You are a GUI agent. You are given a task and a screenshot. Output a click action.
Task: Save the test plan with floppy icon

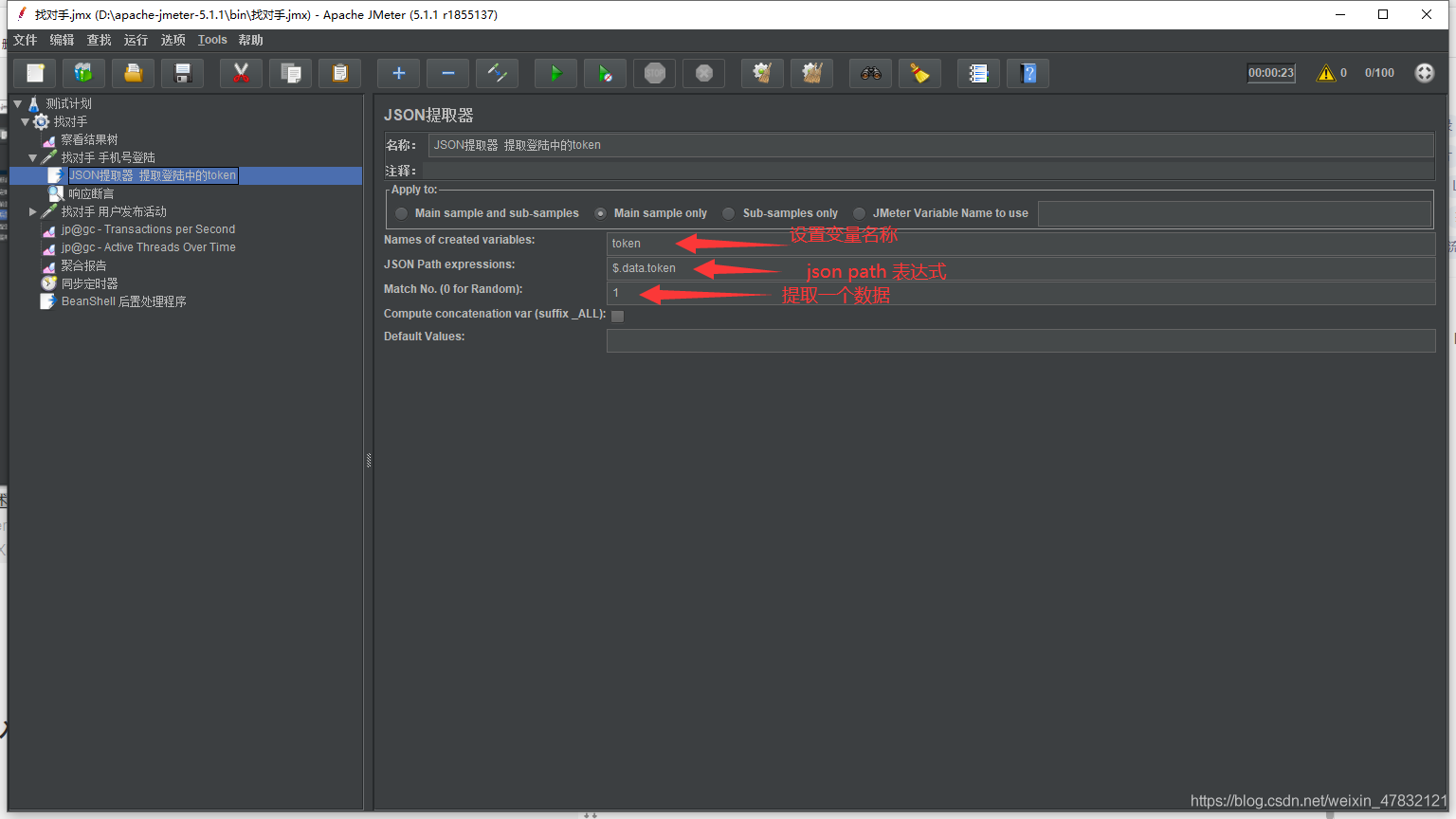[x=183, y=73]
